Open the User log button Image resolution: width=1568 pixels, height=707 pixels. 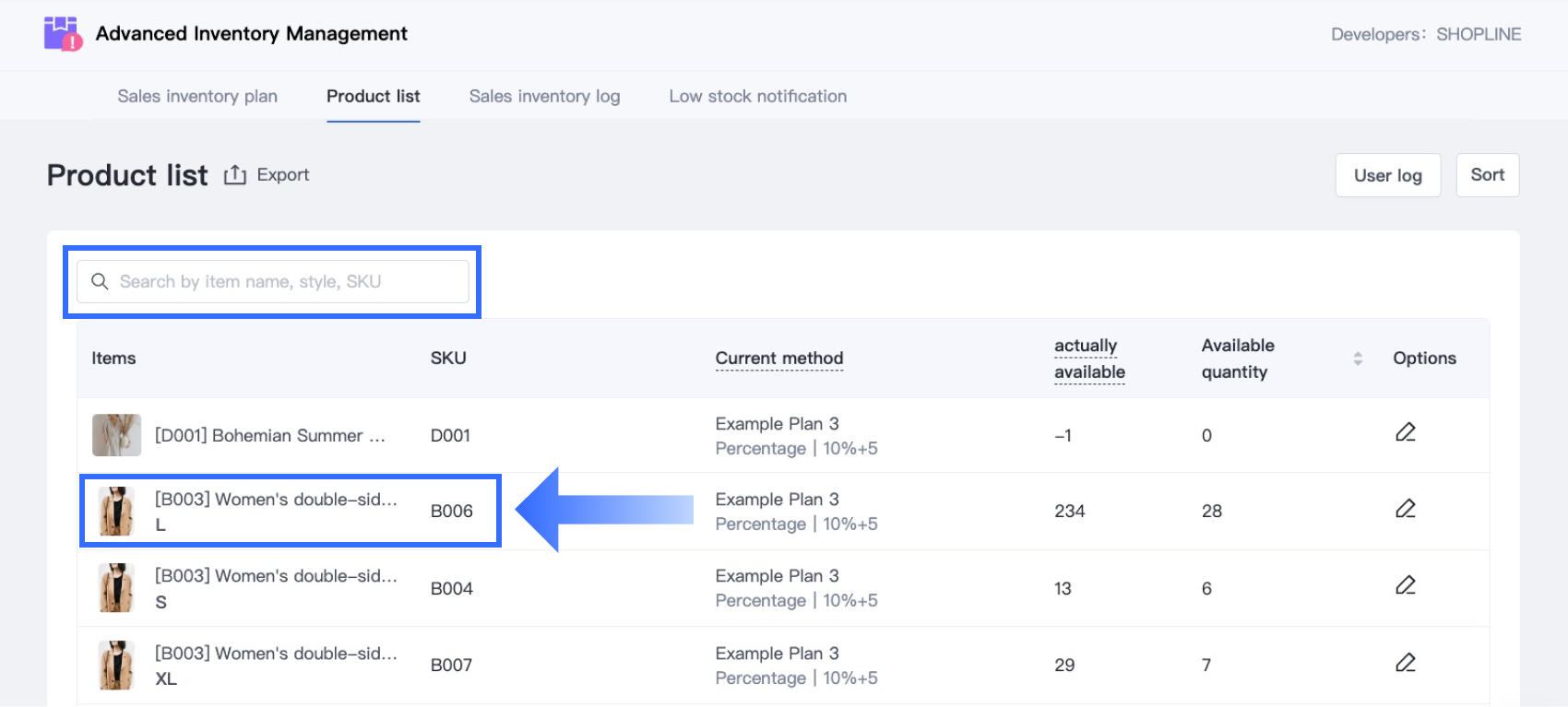[x=1387, y=175]
